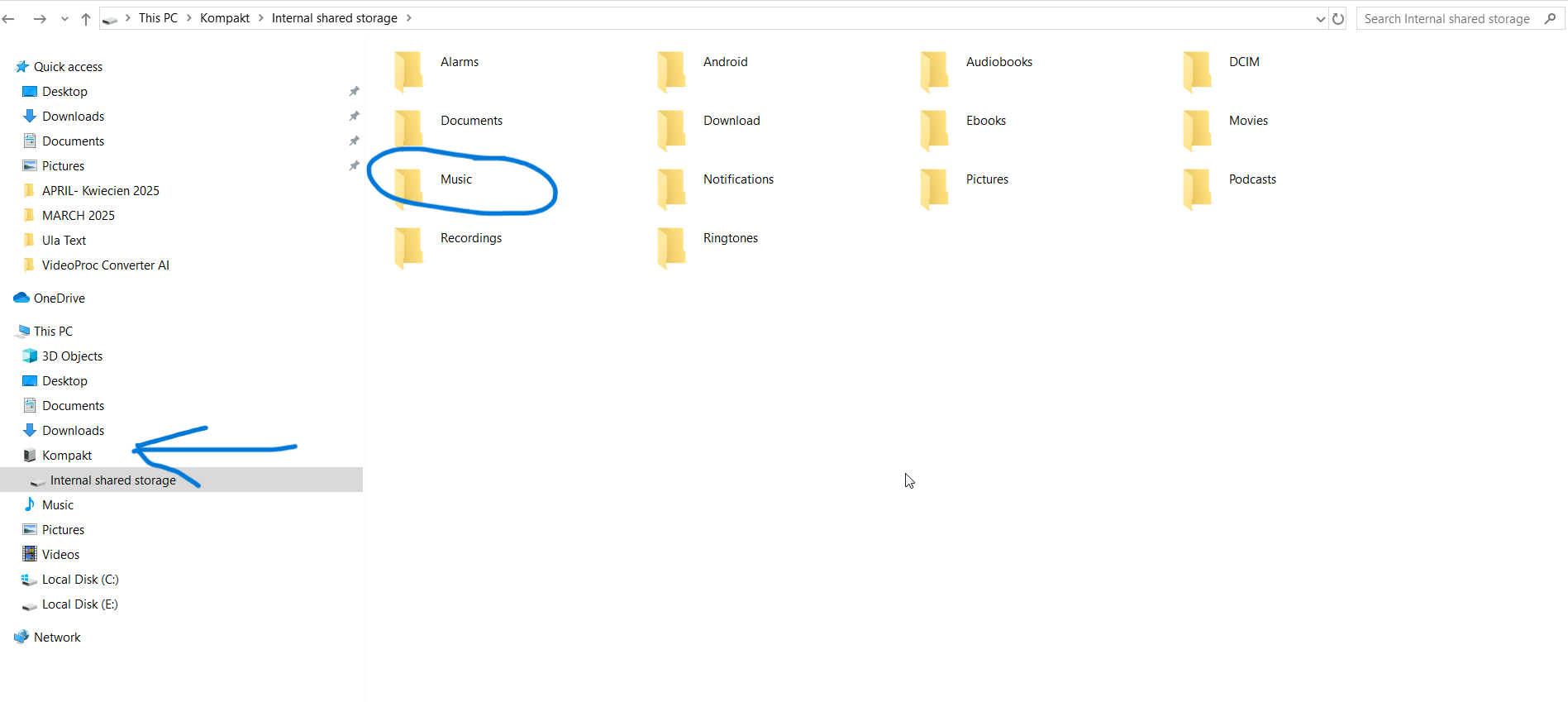1568x702 pixels.
Task: Click the Notifications folder name text
Action: click(738, 179)
